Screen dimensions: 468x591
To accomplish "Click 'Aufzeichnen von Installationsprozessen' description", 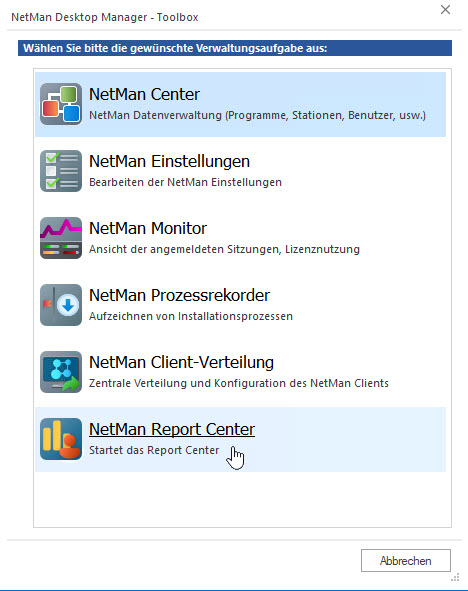I will pos(191,316).
